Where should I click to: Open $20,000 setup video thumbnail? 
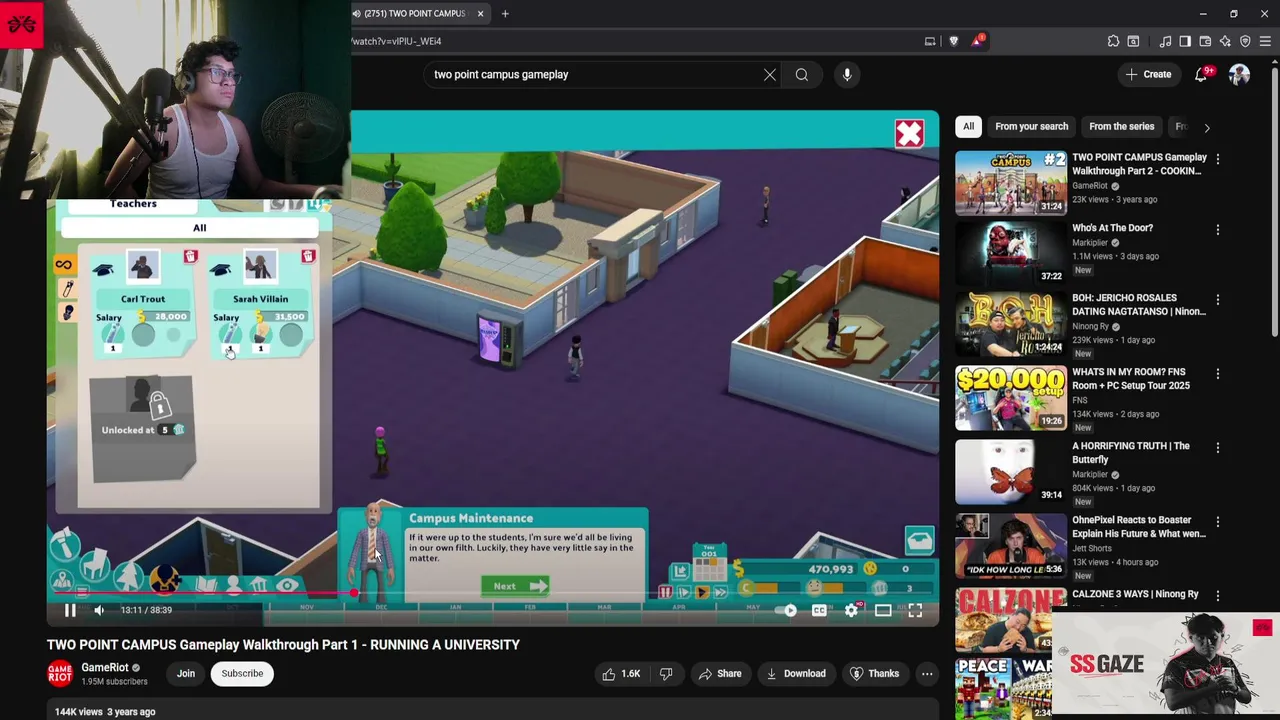pyautogui.click(x=1011, y=397)
